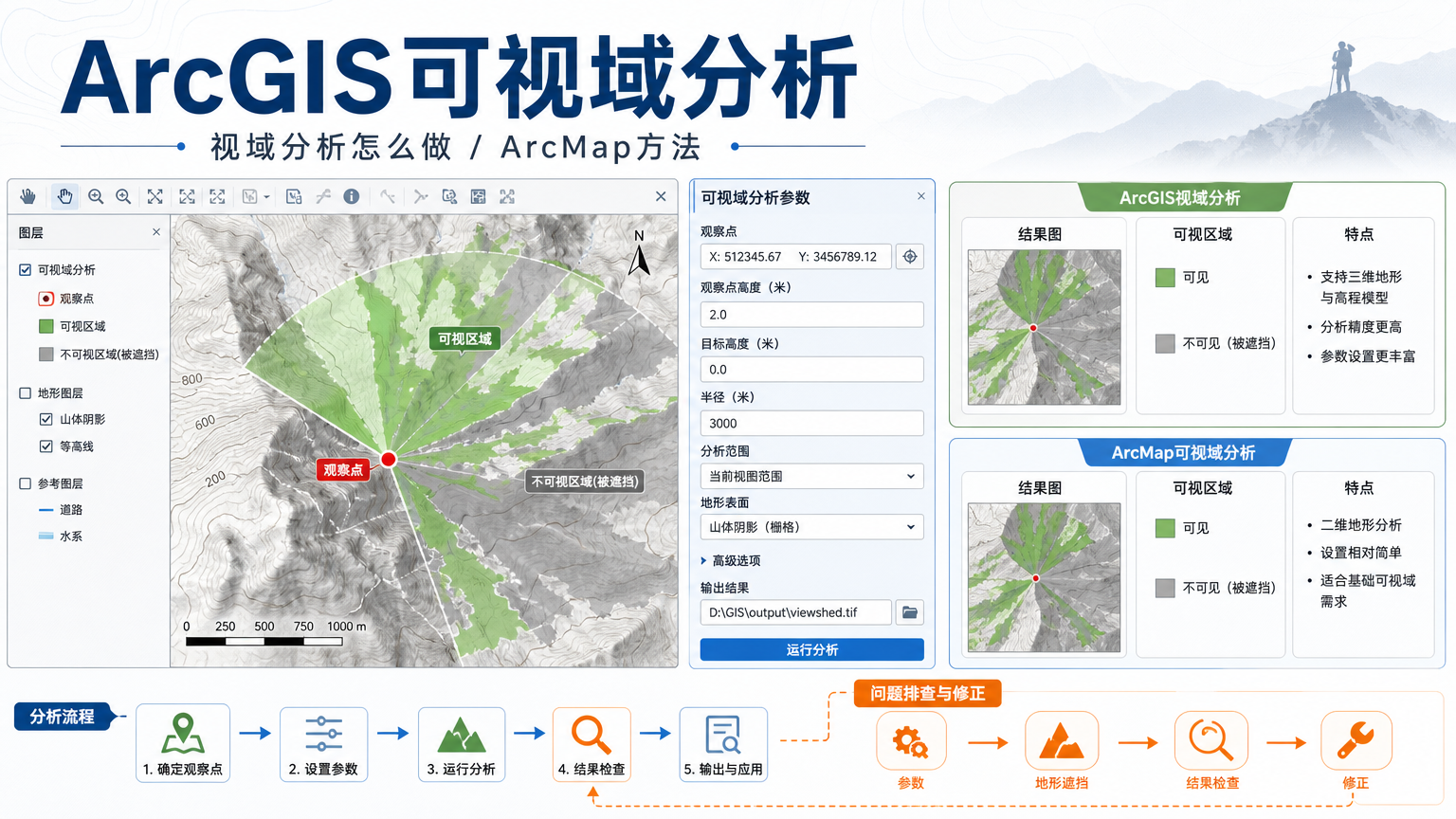Open the ArcMap可视域分析 结果图 thumbnail

pos(1044,577)
